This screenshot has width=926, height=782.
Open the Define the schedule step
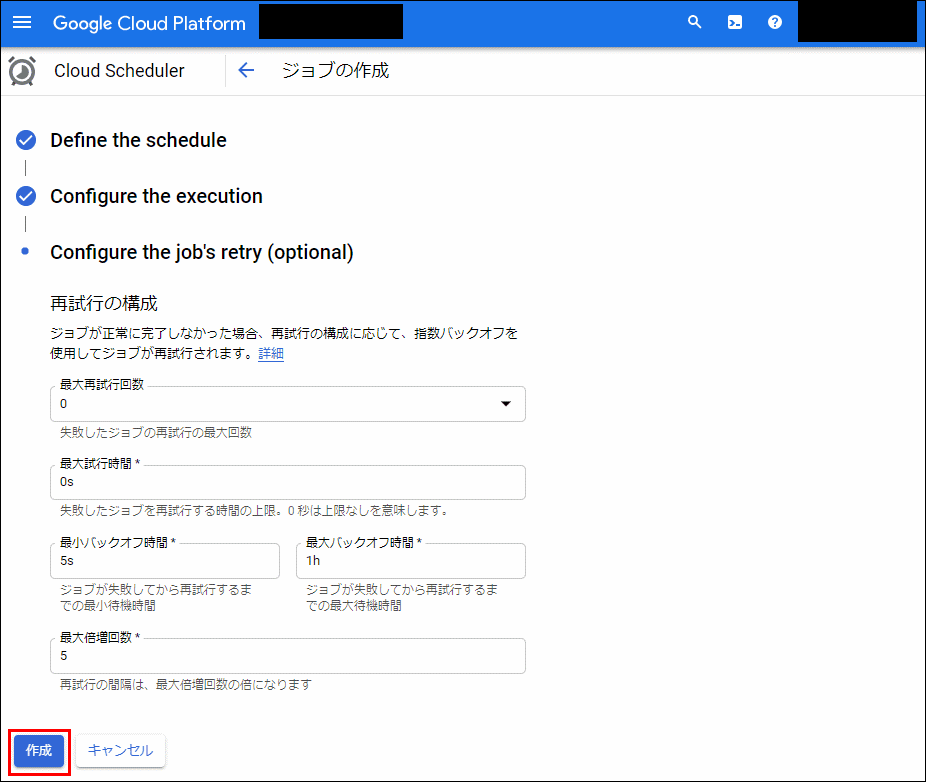point(138,140)
